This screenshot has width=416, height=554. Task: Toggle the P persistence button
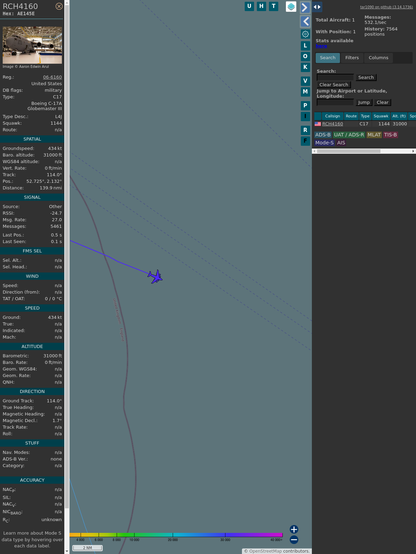click(305, 106)
